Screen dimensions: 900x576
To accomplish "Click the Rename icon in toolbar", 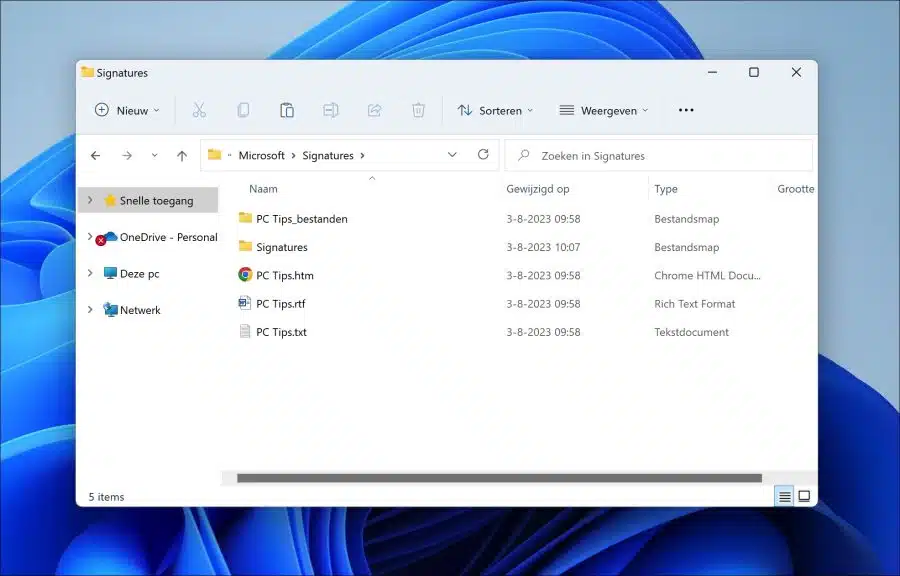I will tap(331, 110).
